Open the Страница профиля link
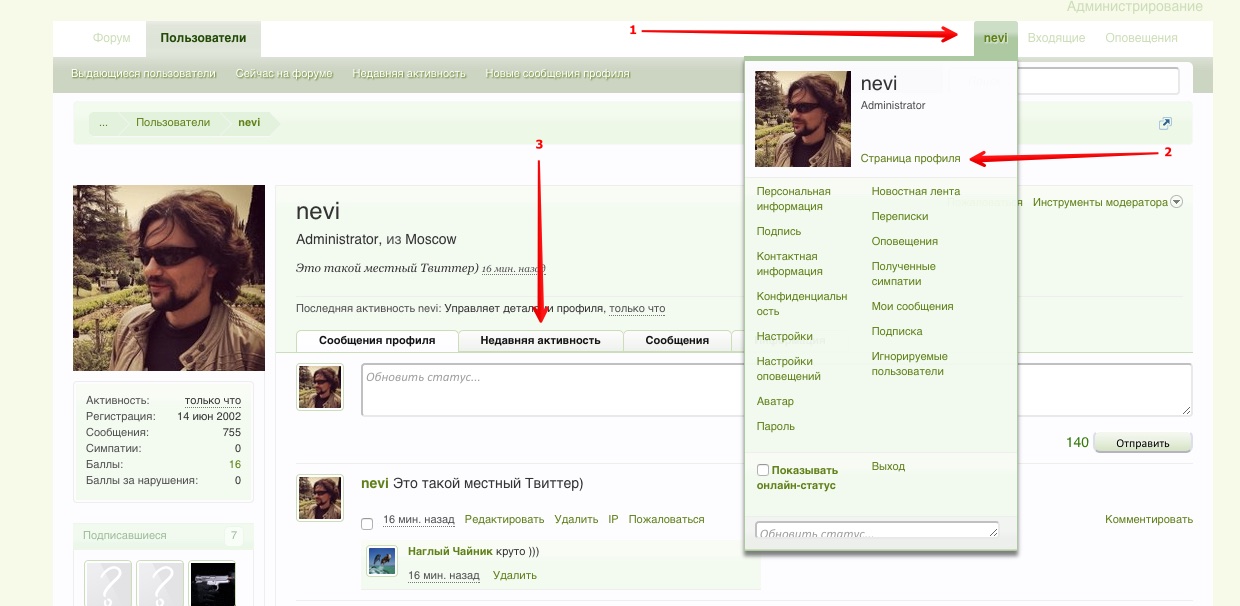 (x=910, y=158)
